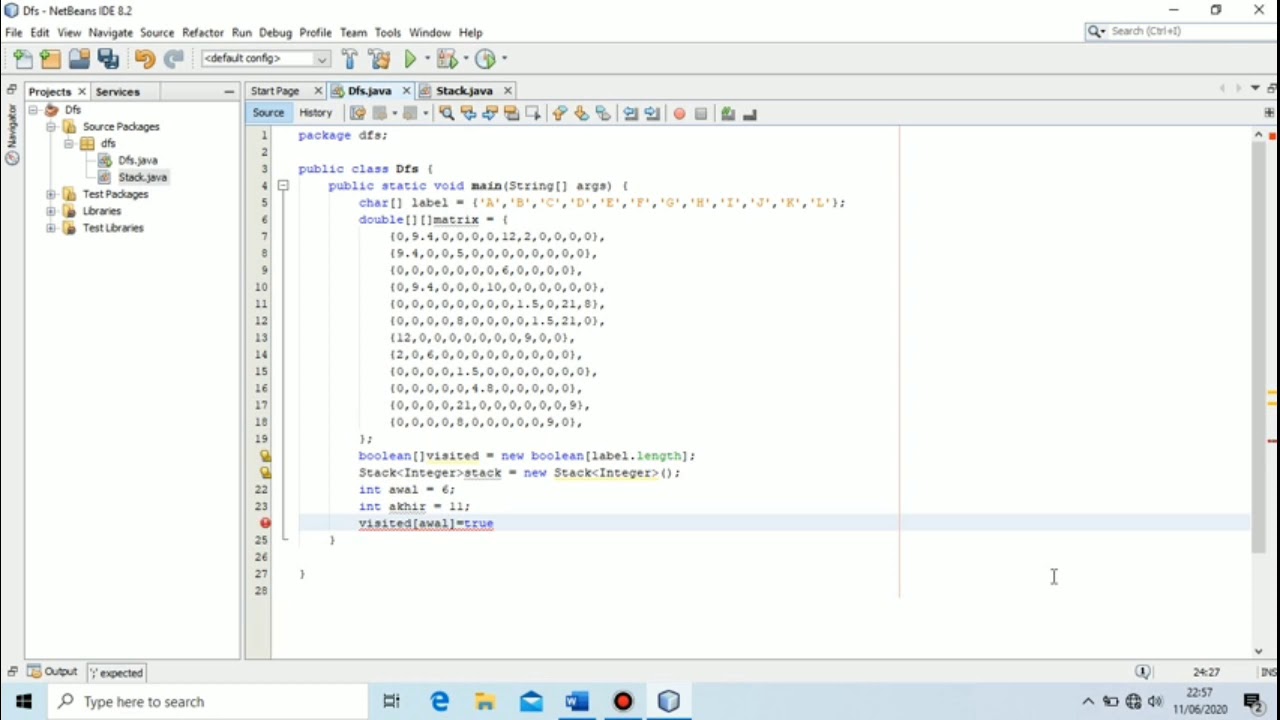Expand the Test Libraries node
Viewport: 1280px width, 720px height.
[51, 228]
